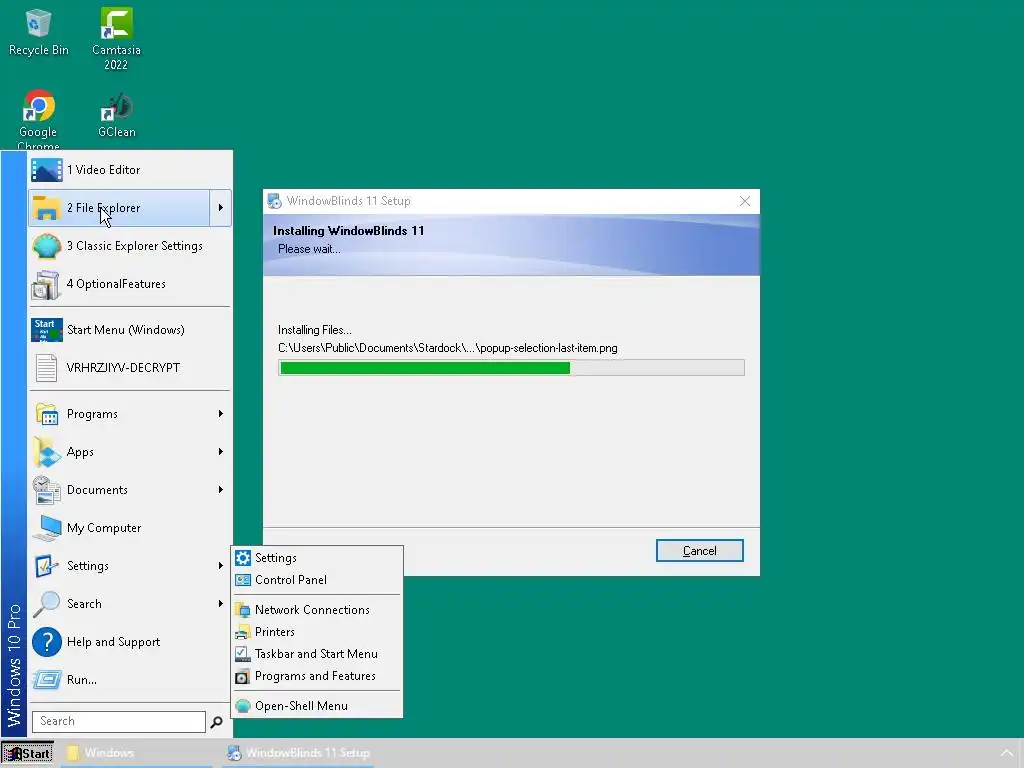Click the 'Installing Files...' status text
Screen dimensions: 1024x768
pyautogui.click(x=315, y=330)
